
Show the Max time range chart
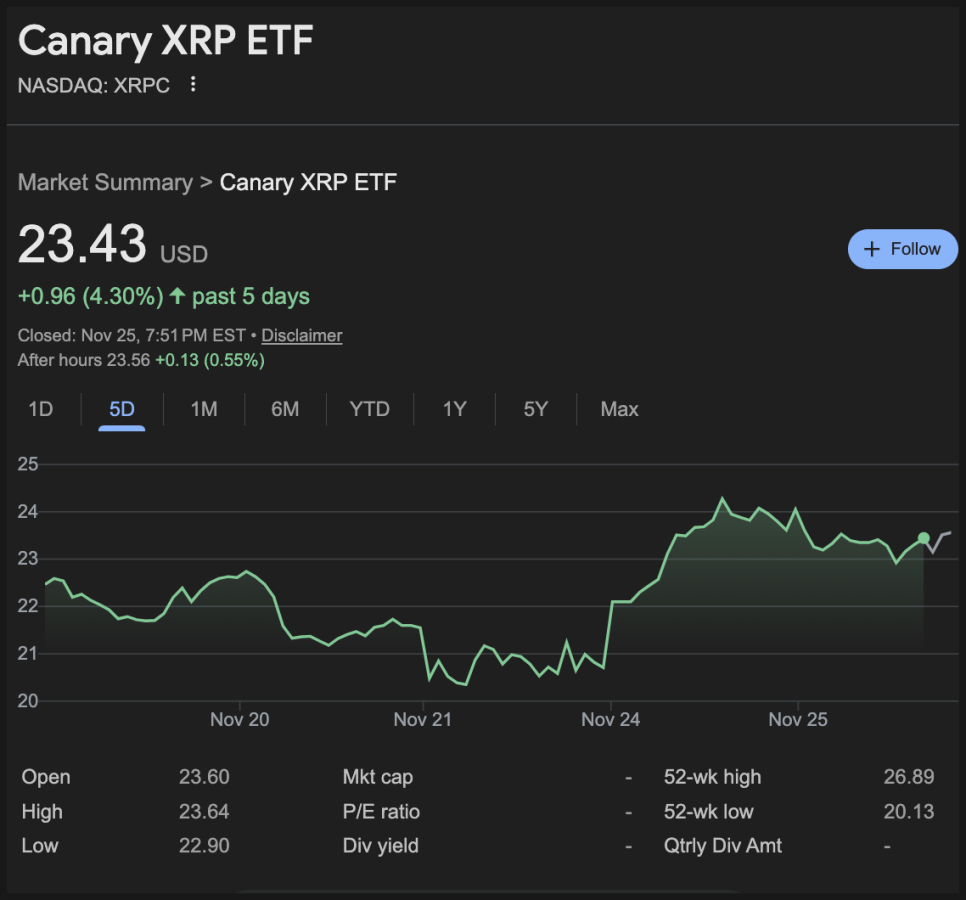pyautogui.click(x=619, y=409)
